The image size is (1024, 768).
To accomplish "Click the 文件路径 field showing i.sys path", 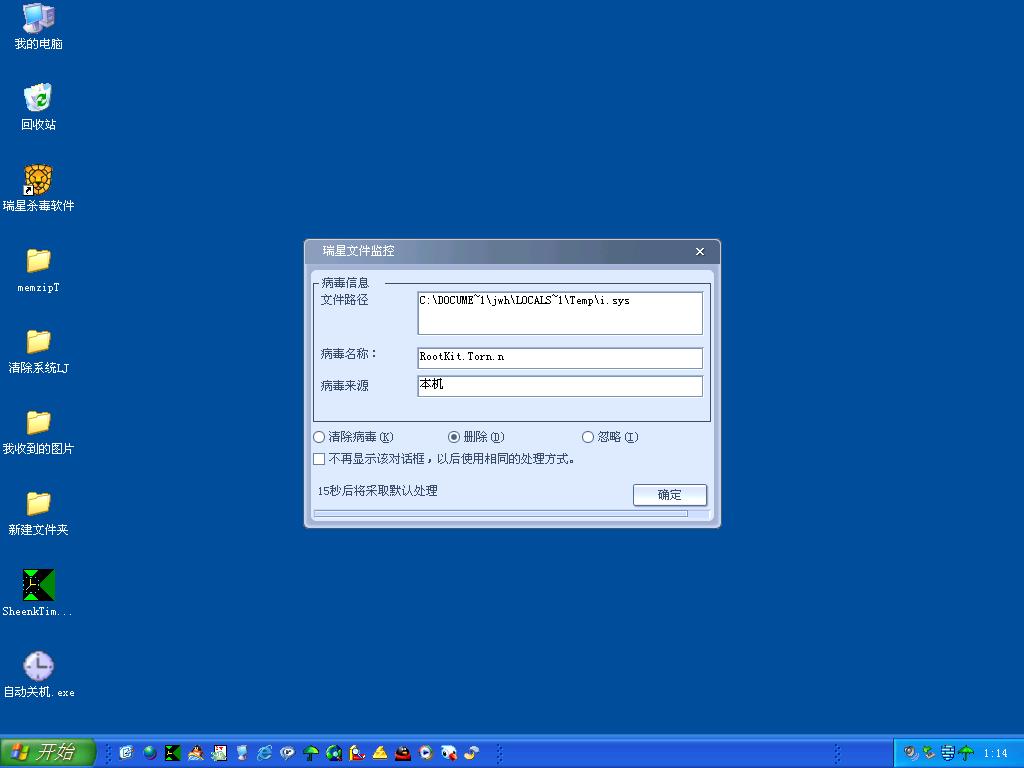I will point(560,313).
